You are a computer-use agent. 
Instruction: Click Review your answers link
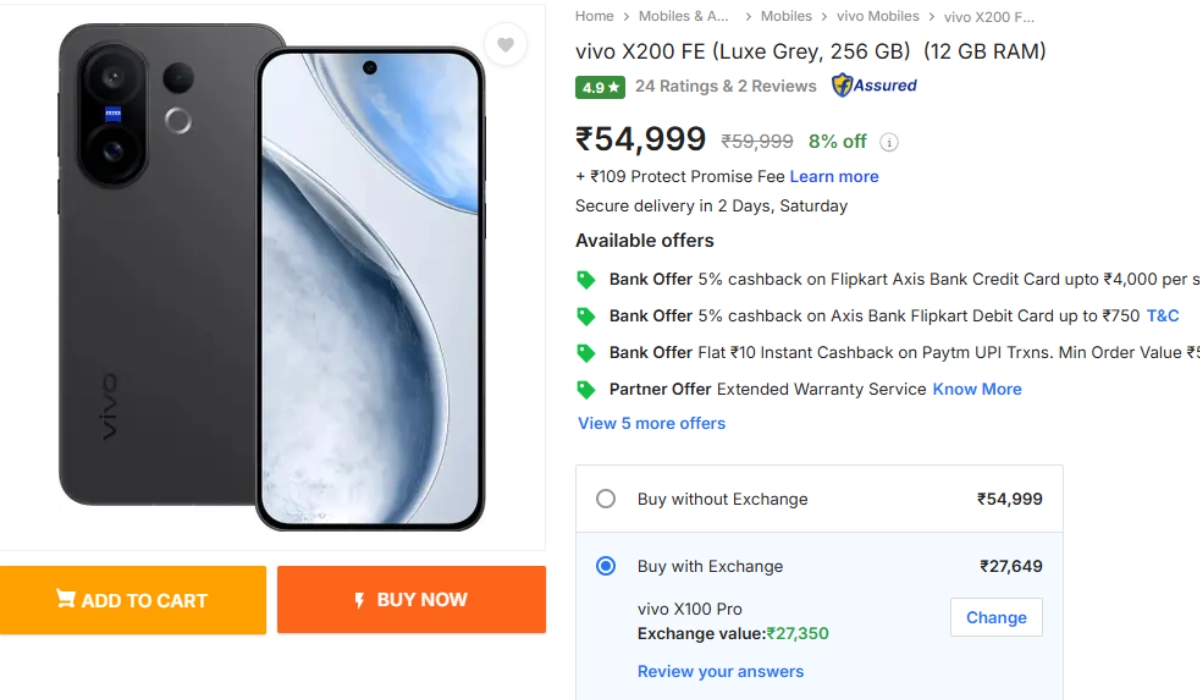tap(720, 671)
